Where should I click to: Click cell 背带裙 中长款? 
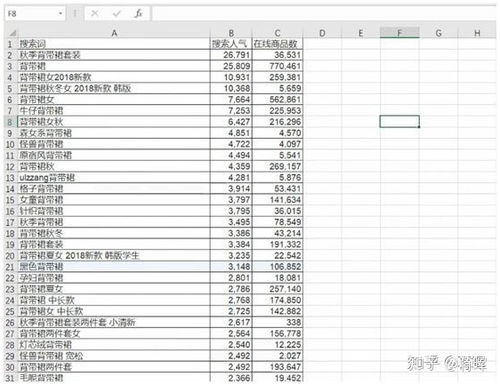(114, 300)
